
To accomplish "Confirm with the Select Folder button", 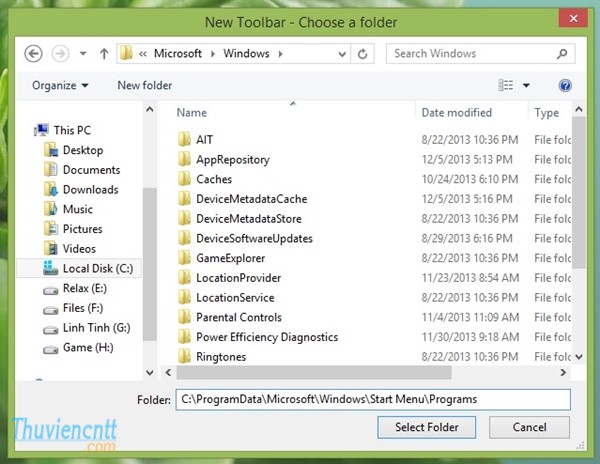I will (427, 427).
